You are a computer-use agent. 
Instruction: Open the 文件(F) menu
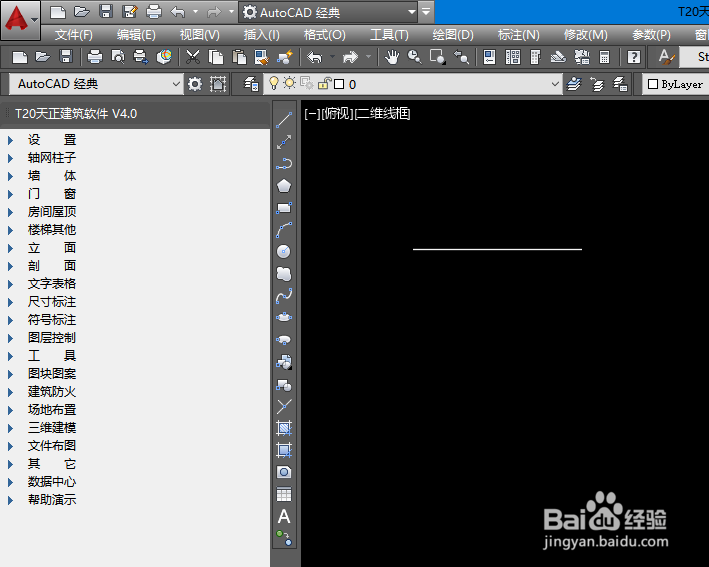(x=74, y=35)
